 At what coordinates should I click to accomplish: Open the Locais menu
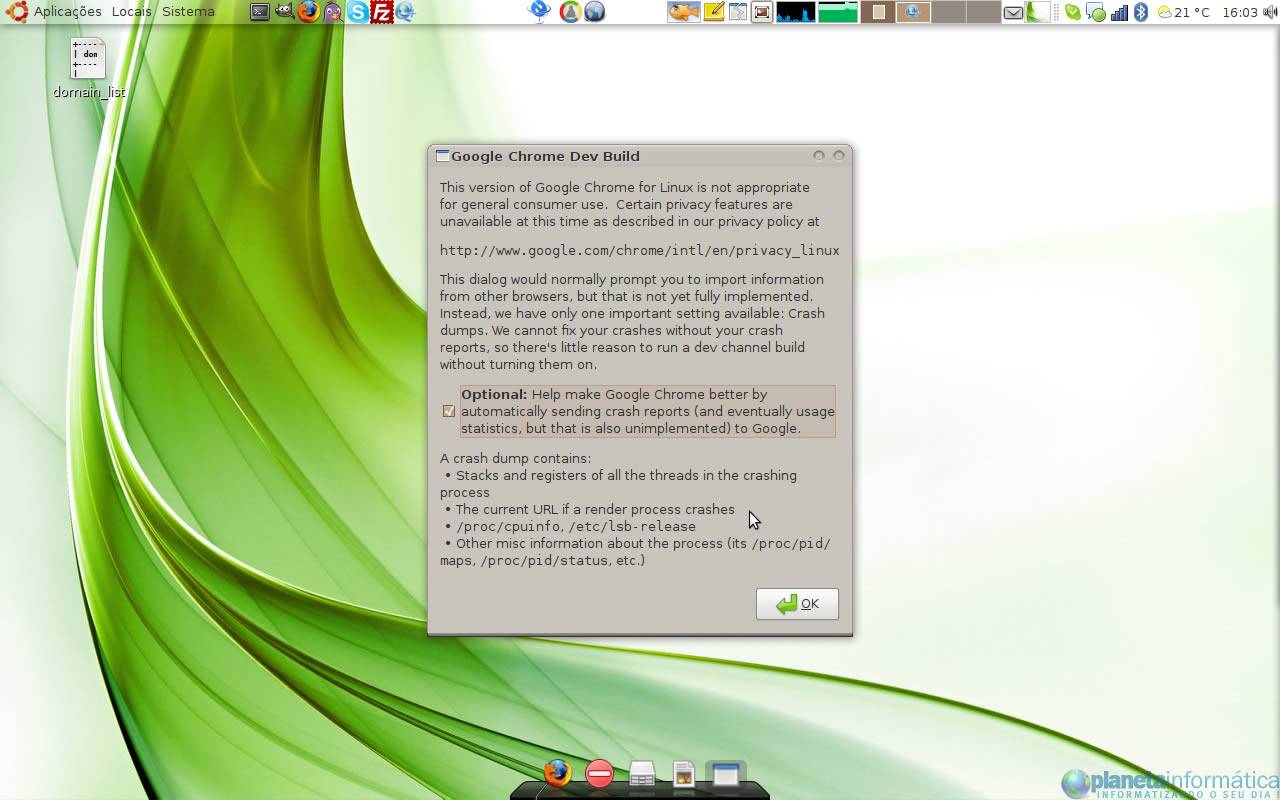(132, 12)
